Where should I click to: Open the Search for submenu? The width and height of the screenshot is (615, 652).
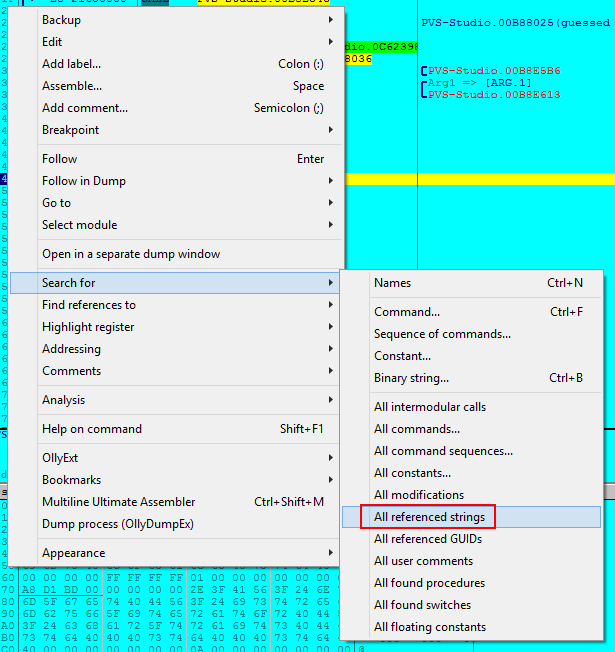pyautogui.click(x=176, y=283)
